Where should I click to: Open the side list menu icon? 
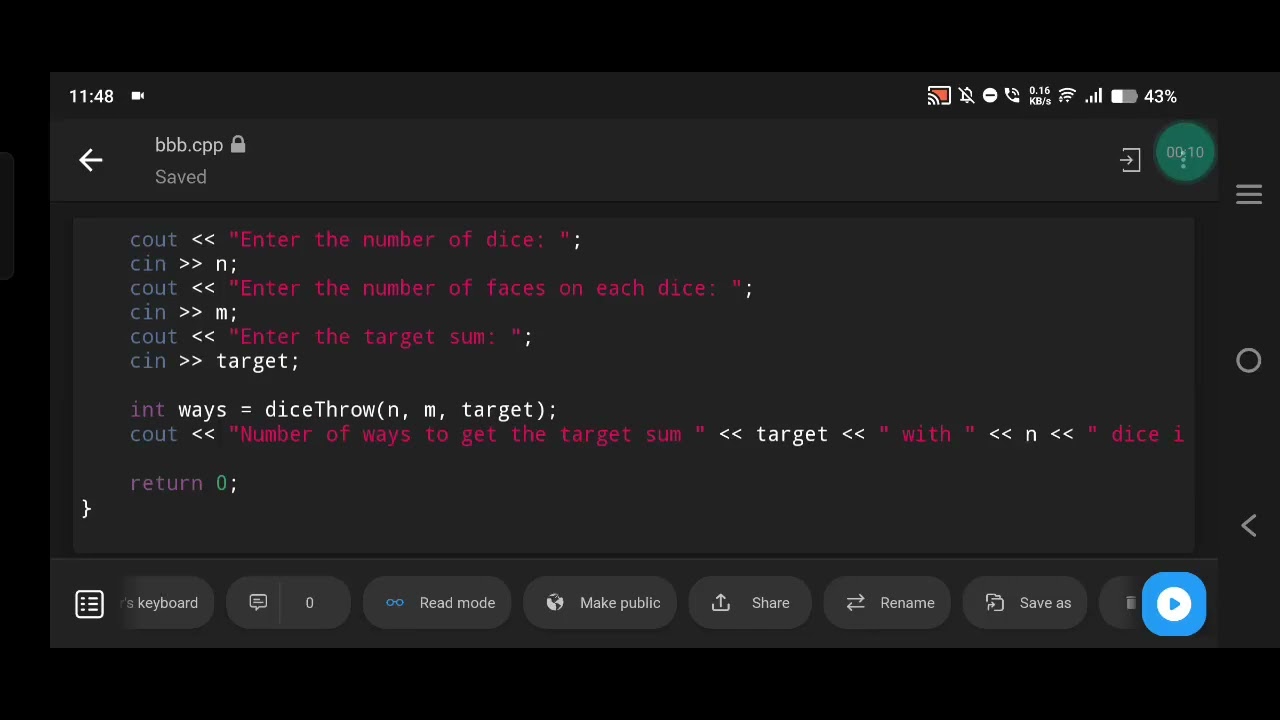90,604
